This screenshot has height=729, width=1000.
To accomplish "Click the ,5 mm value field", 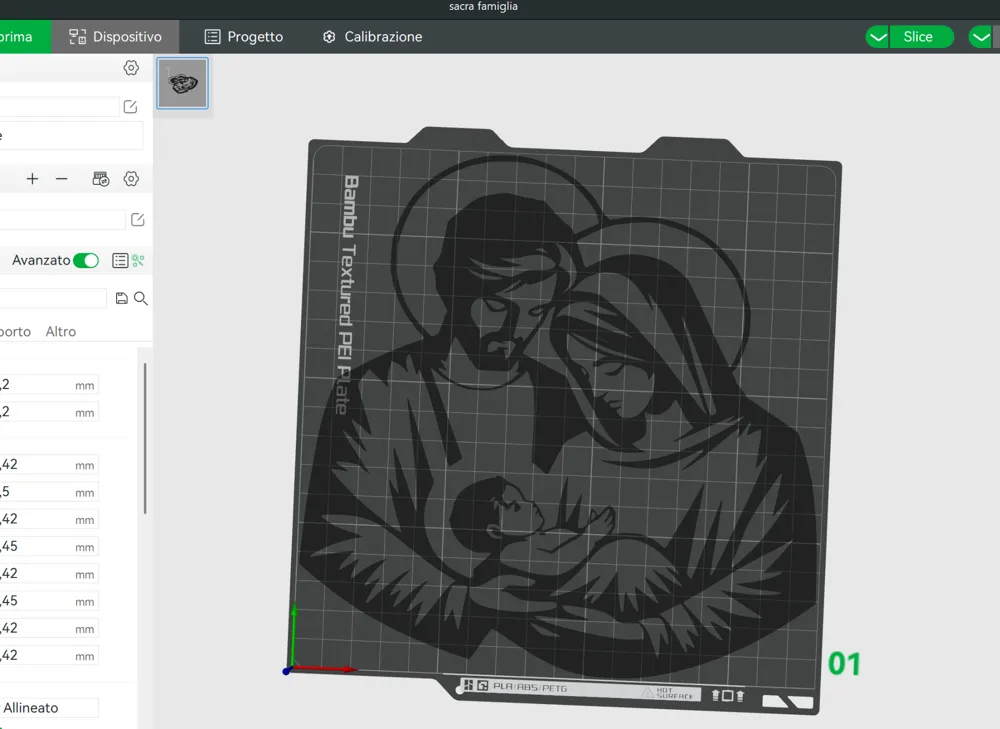I will pos(48,492).
